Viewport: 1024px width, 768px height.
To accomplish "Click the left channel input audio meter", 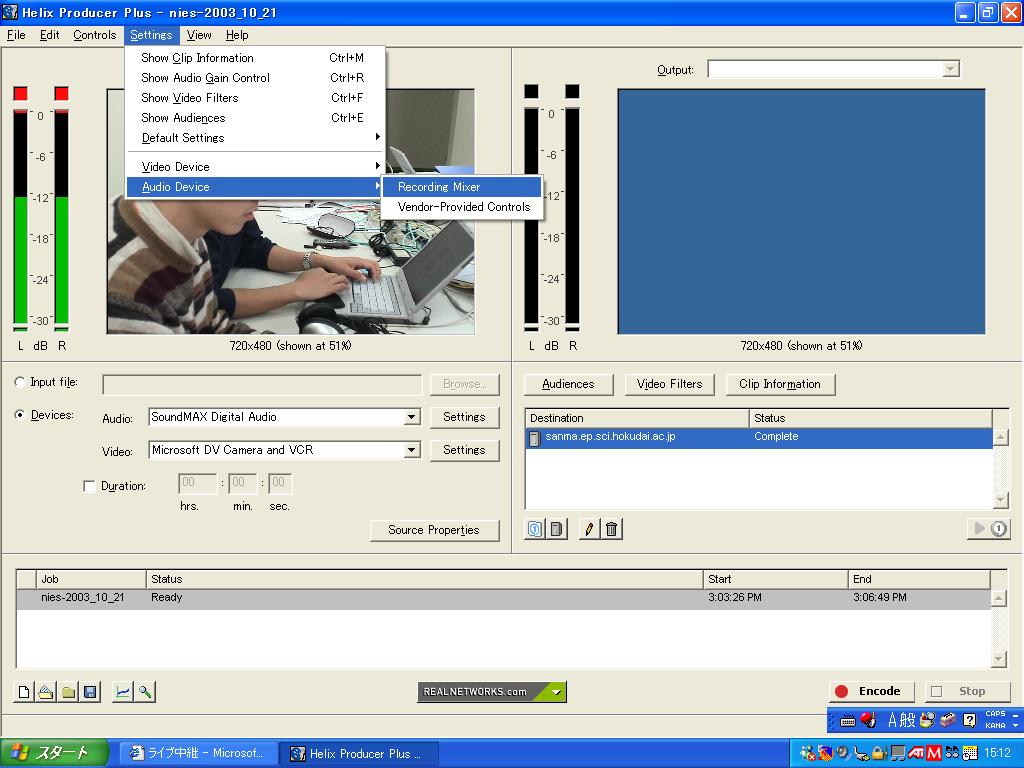I will [x=21, y=220].
